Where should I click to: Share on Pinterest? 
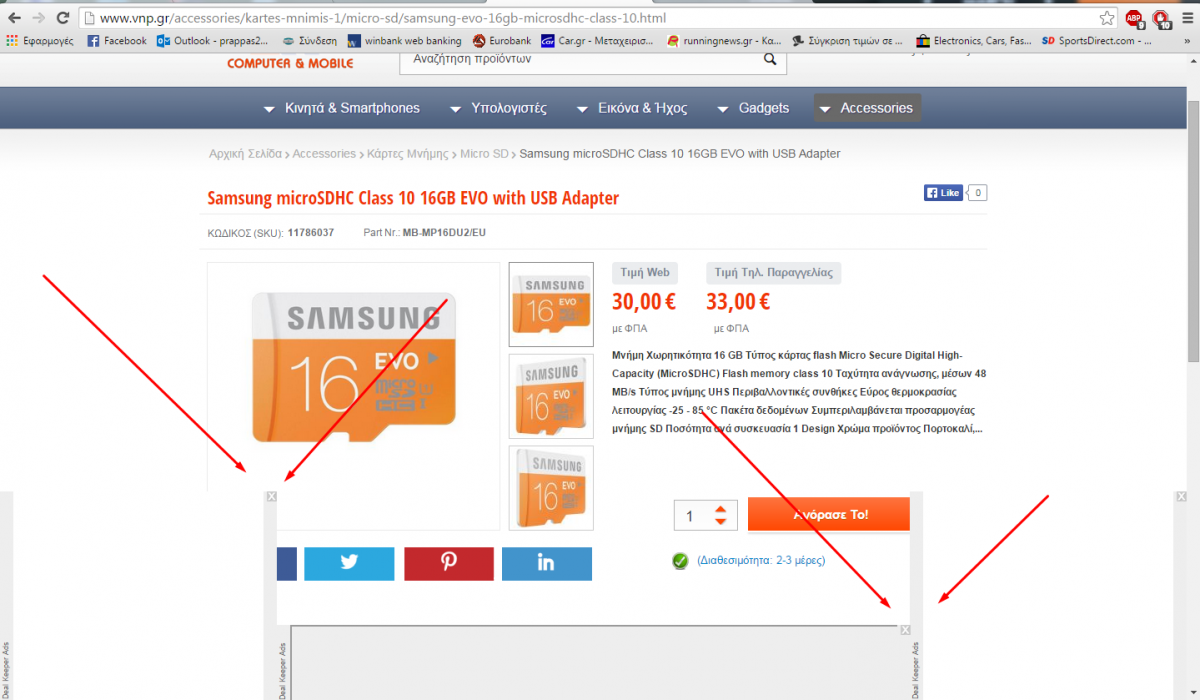click(x=449, y=564)
